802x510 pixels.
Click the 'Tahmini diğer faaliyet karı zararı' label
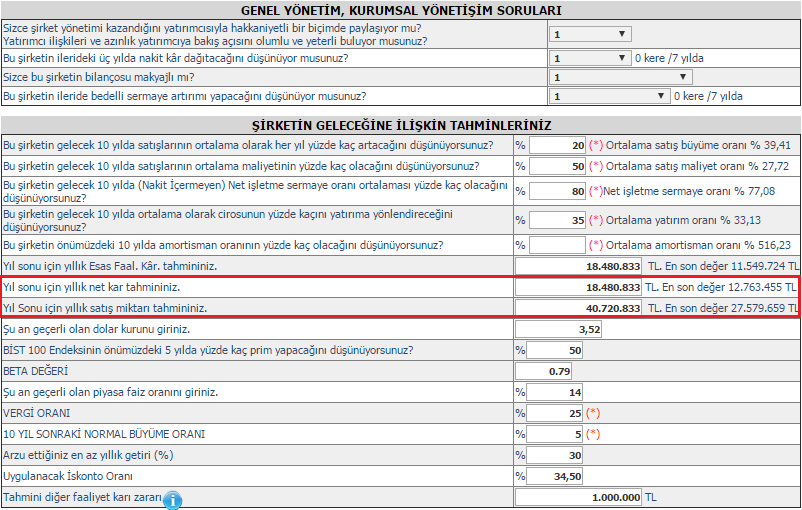(x=82, y=497)
